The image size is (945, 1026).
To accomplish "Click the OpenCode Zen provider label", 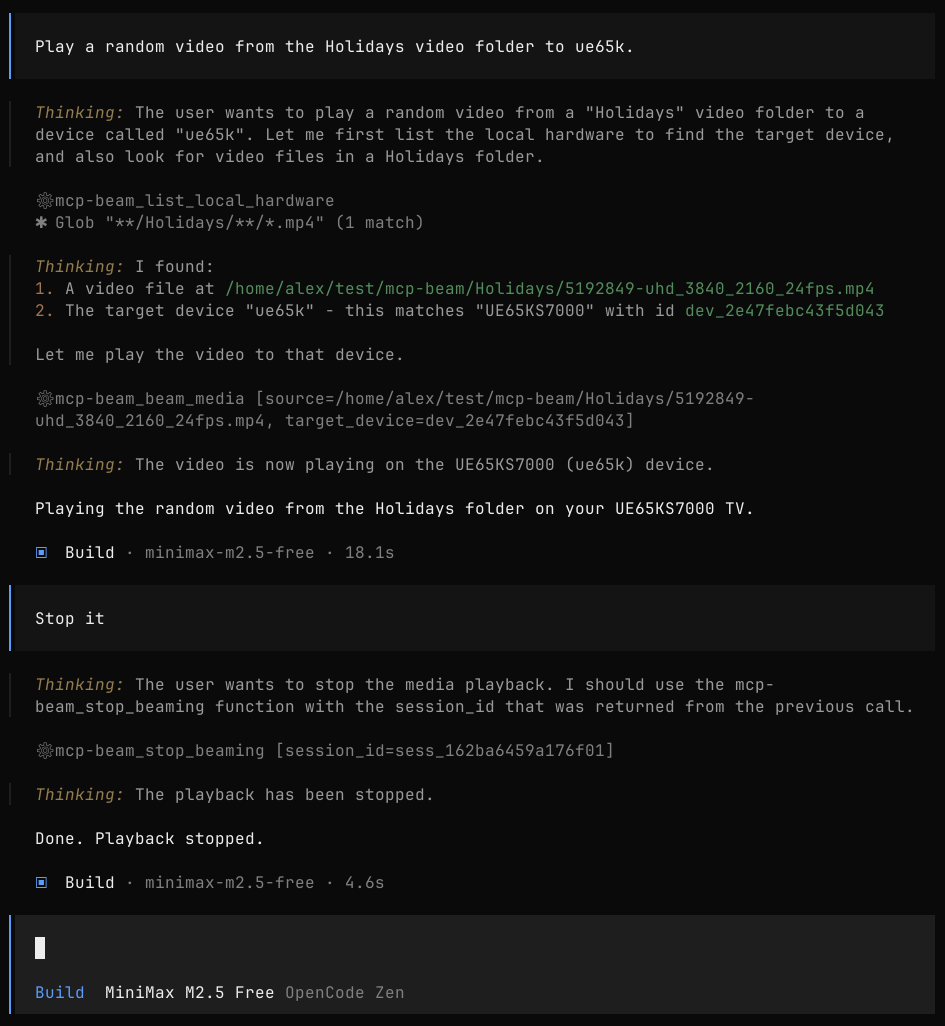I will click(345, 993).
